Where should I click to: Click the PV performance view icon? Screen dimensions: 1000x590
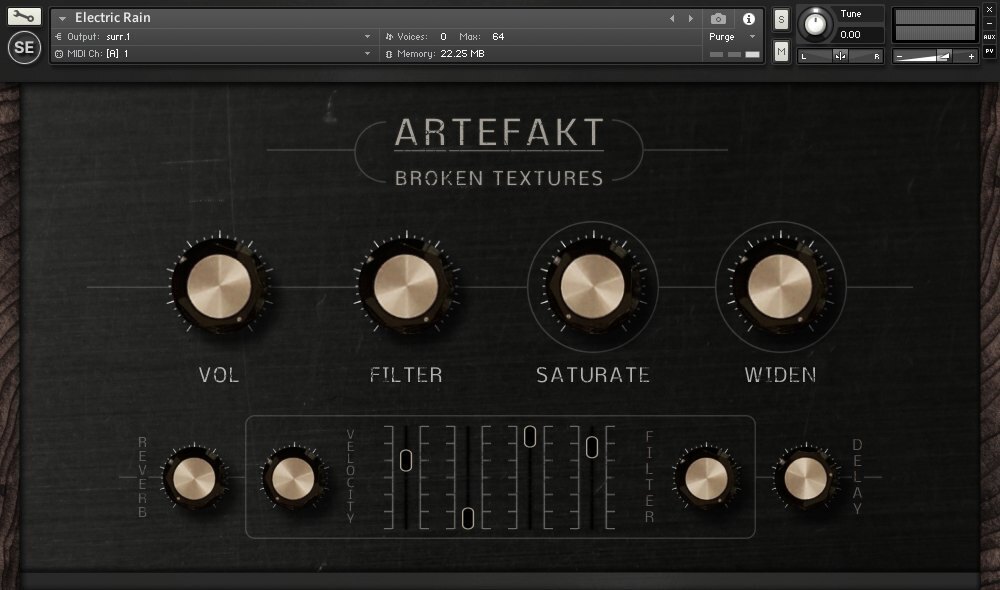coord(991,51)
